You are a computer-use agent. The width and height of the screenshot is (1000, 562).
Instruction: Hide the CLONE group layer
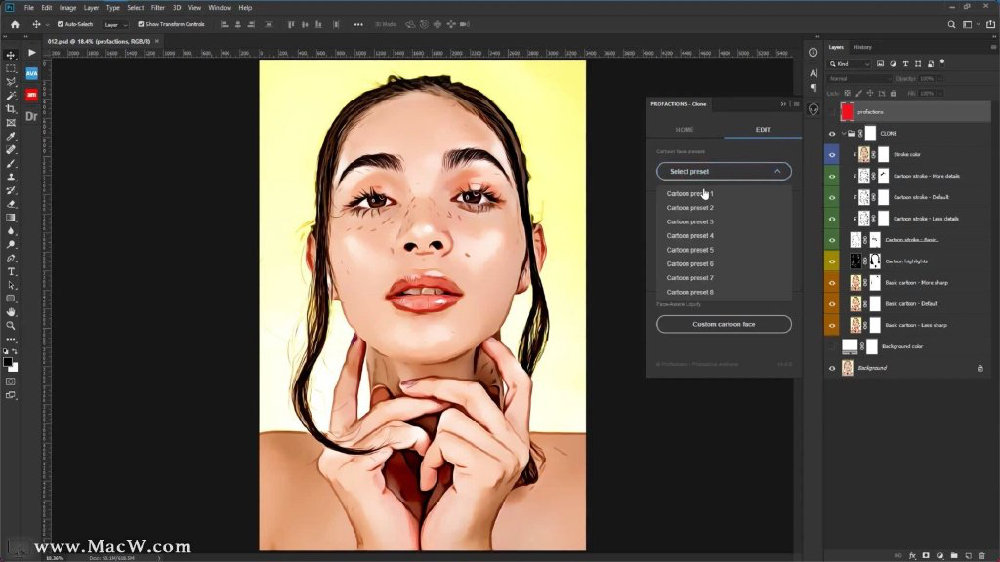tap(832, 134)
